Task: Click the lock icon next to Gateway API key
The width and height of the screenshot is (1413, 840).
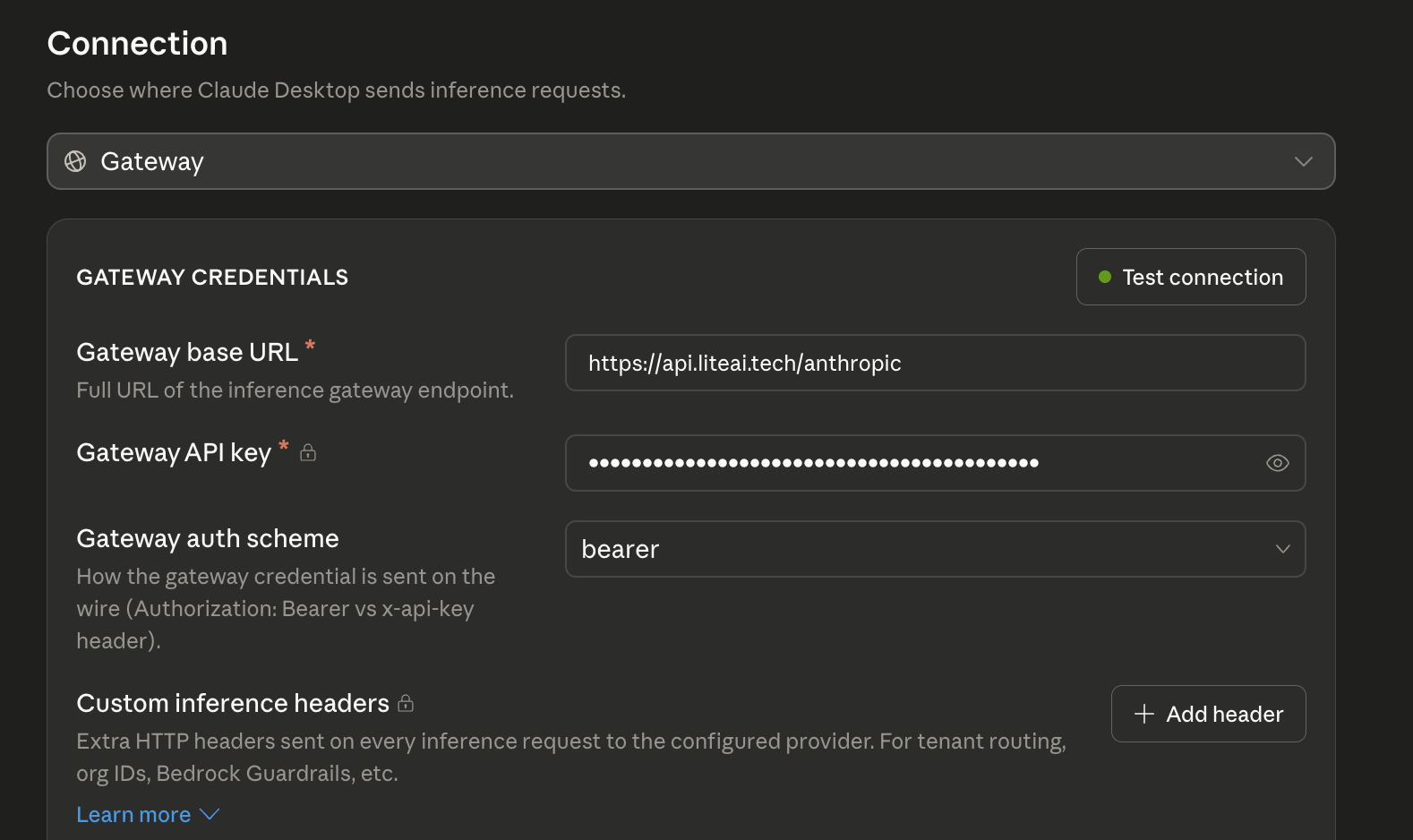Action: pos(308,452)
